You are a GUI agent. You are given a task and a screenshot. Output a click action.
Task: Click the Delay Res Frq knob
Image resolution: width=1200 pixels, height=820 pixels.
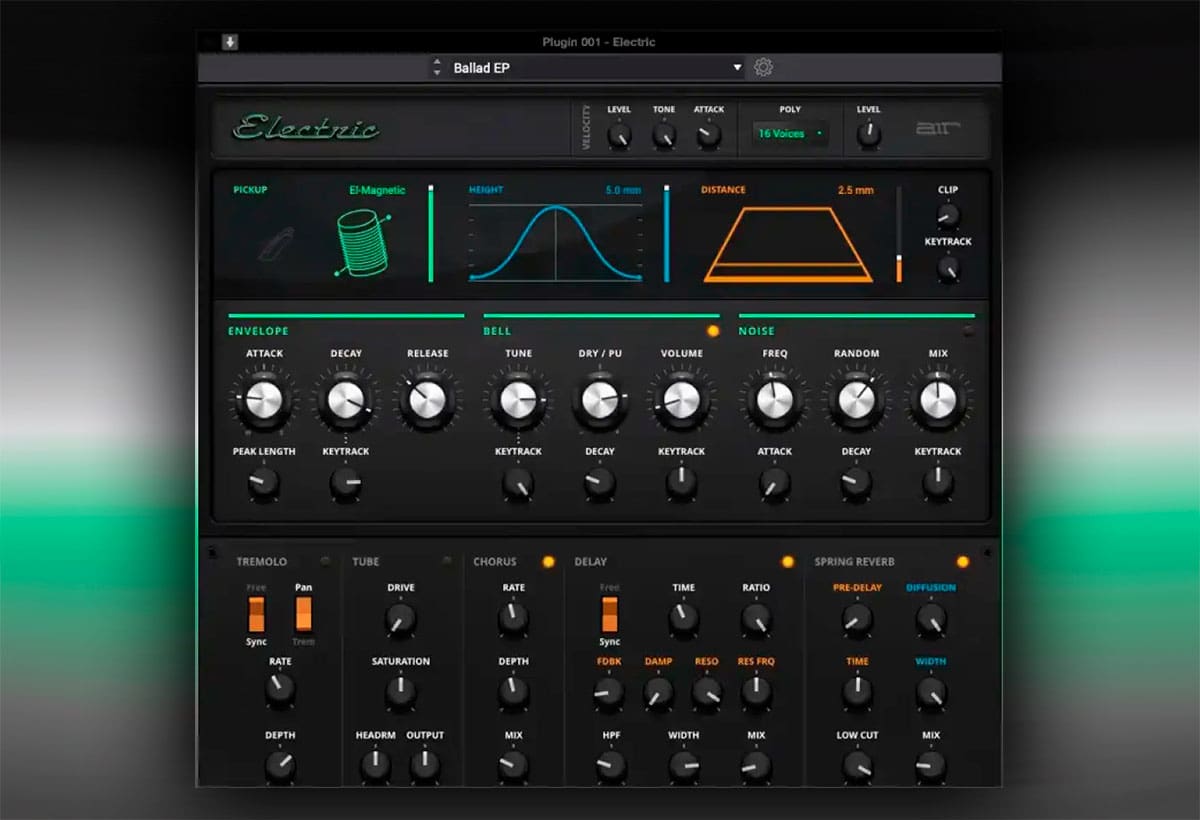point(756,693)
